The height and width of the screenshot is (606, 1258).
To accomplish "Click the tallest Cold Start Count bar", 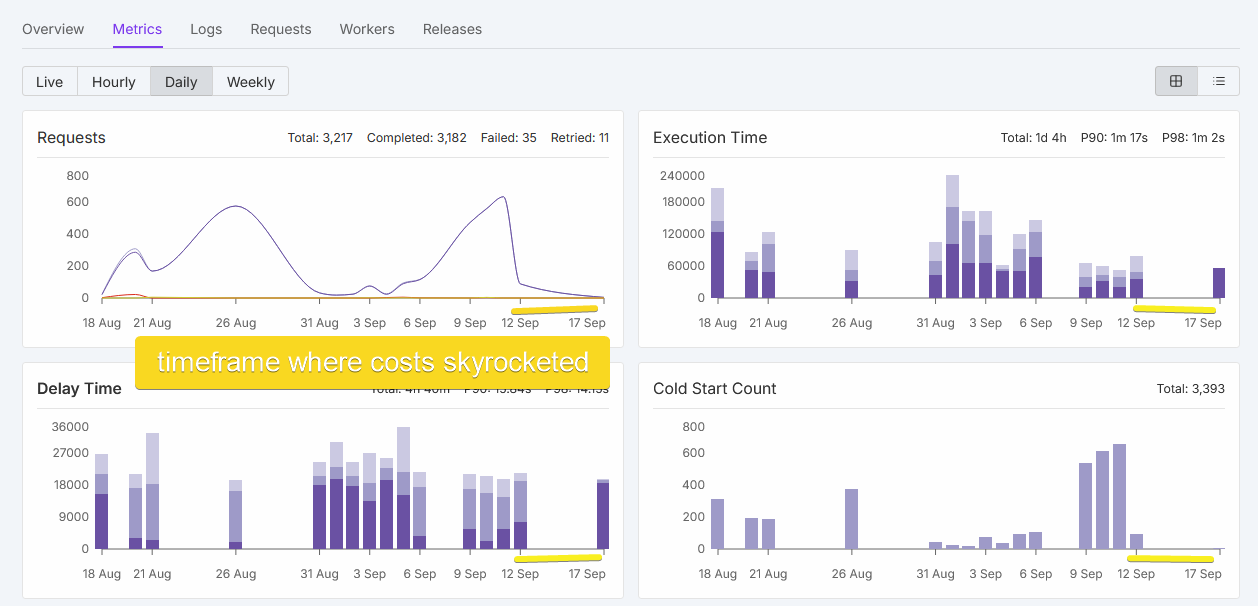I will click(x=1119, y=497).
